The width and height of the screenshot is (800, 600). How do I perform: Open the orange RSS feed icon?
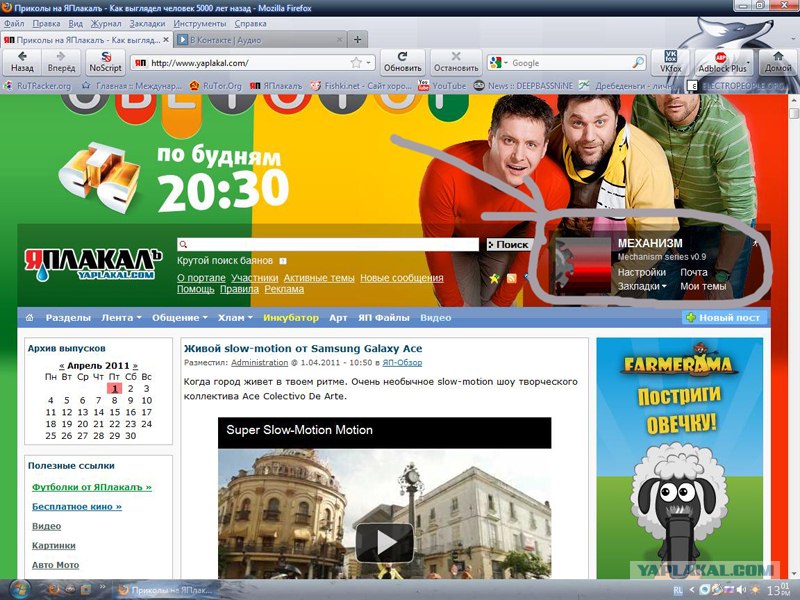(511, 278)
